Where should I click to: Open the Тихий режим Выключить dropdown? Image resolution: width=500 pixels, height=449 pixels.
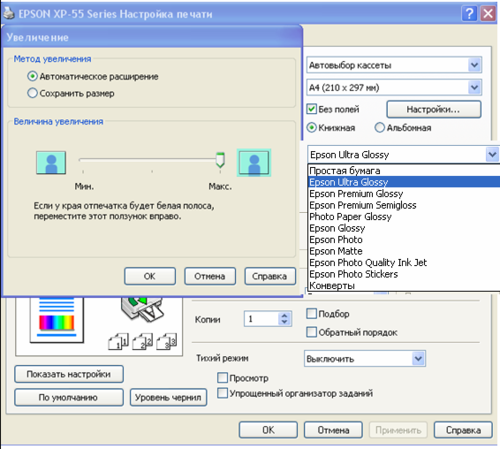coord(365,359)
